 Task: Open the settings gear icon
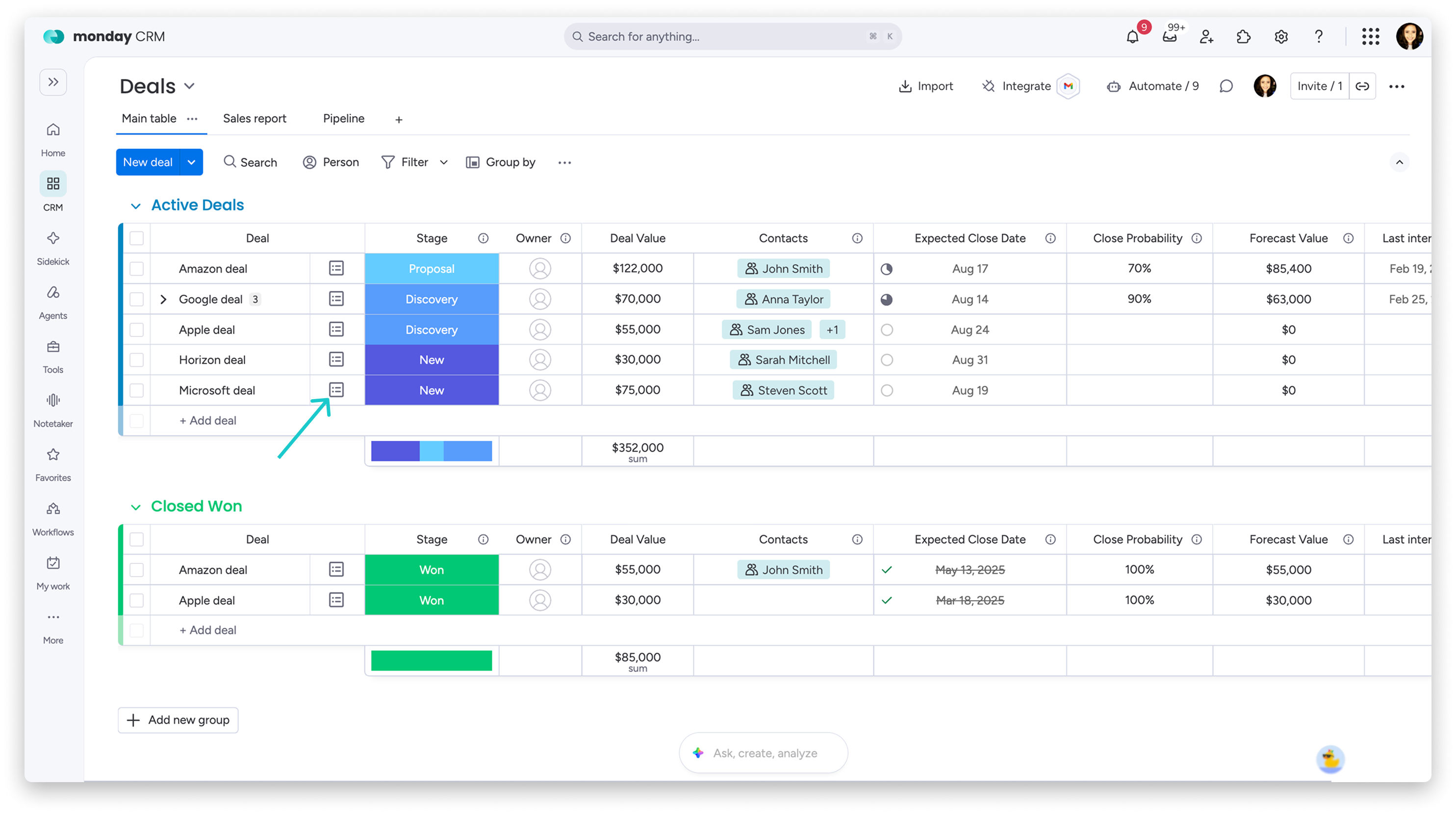coord(1281,37)
